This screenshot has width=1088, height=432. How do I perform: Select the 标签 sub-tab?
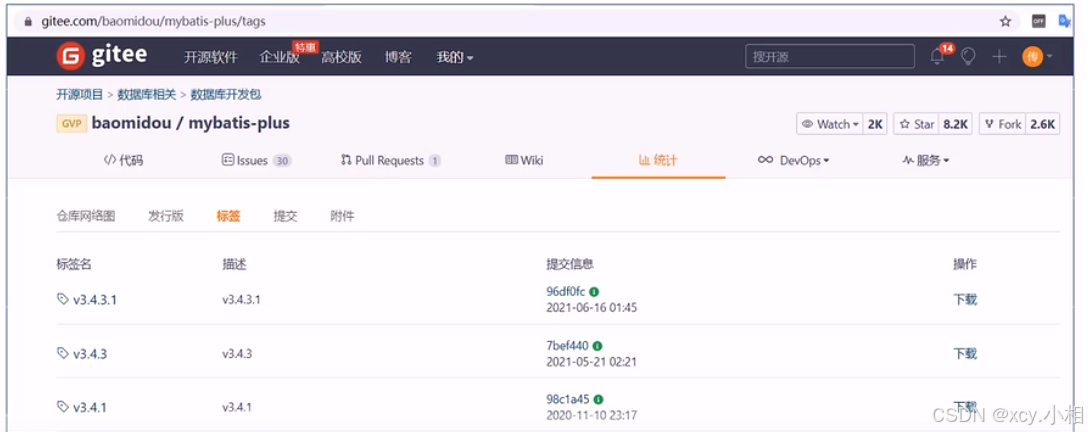[228, 216]
